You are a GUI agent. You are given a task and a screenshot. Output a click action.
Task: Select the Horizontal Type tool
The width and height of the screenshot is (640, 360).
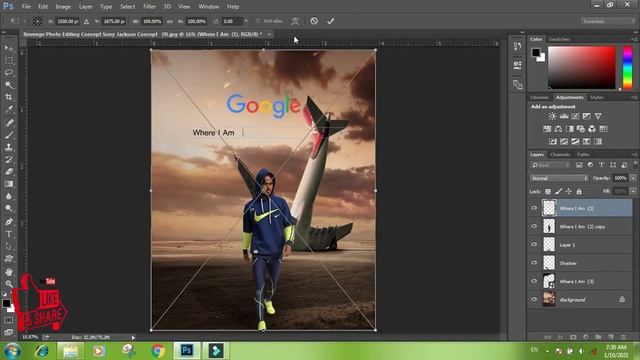(9, 234)
